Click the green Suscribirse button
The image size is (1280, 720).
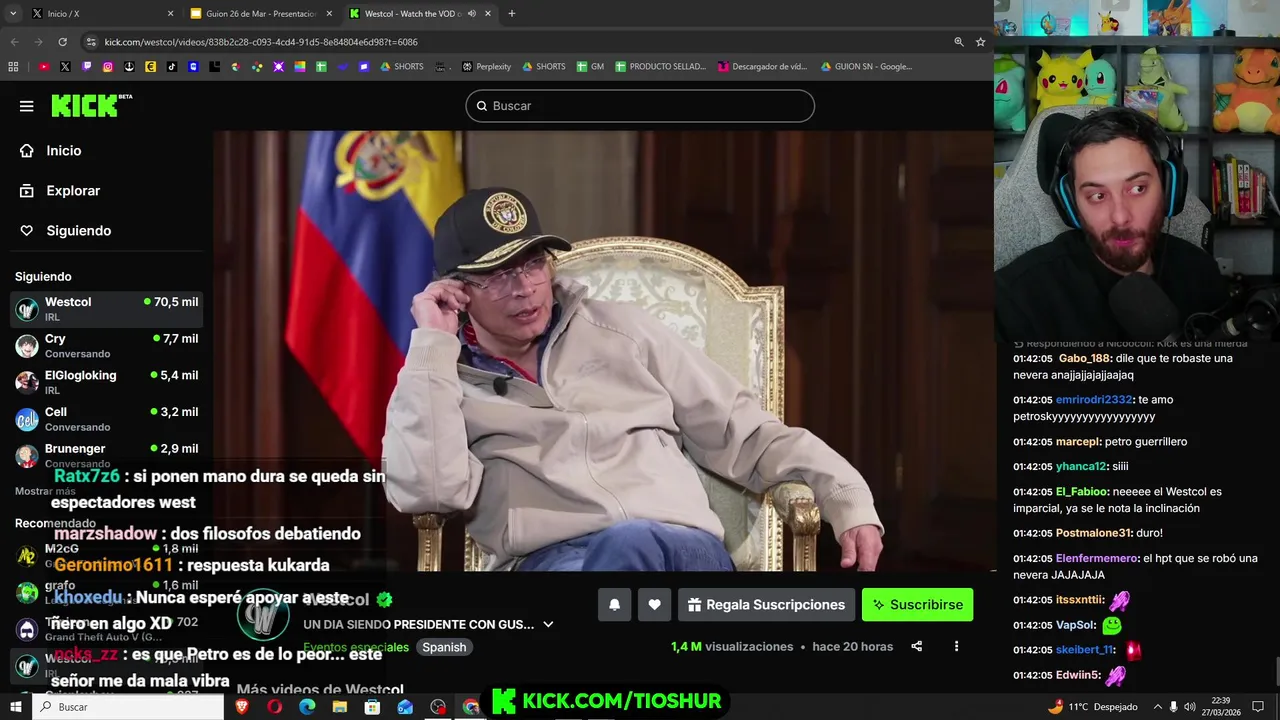click(x=917, y=604)
